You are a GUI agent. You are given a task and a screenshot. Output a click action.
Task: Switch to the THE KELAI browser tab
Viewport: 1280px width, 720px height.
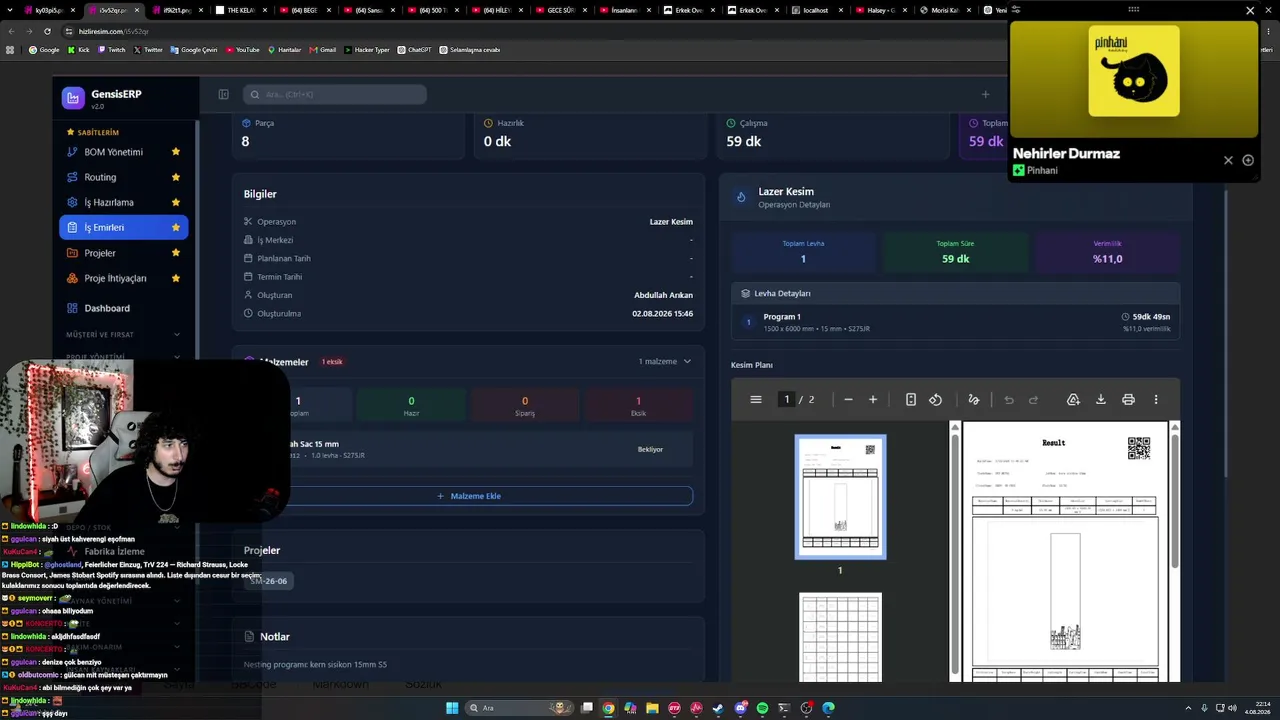(242, 10)
